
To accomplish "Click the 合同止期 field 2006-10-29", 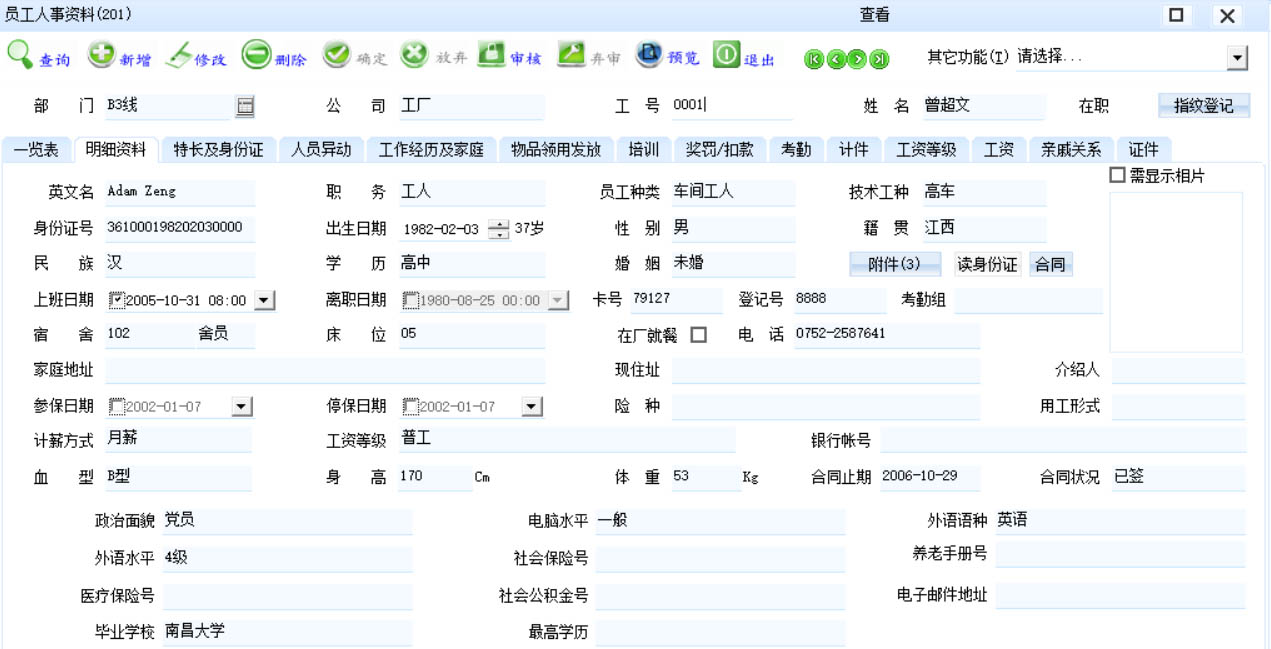I will [930, 477].
